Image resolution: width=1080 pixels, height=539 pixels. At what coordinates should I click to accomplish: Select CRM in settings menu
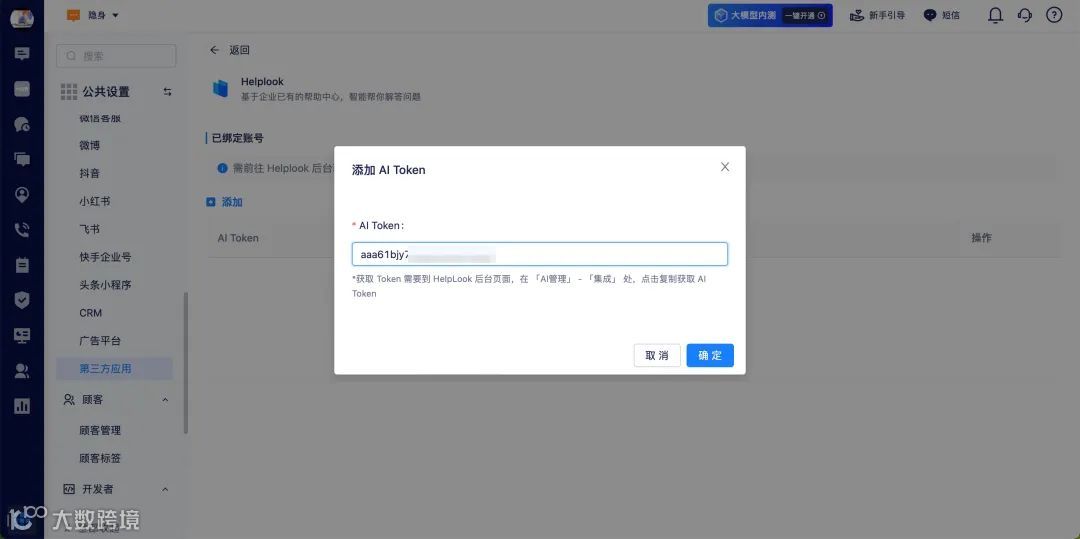click(91, 313)
